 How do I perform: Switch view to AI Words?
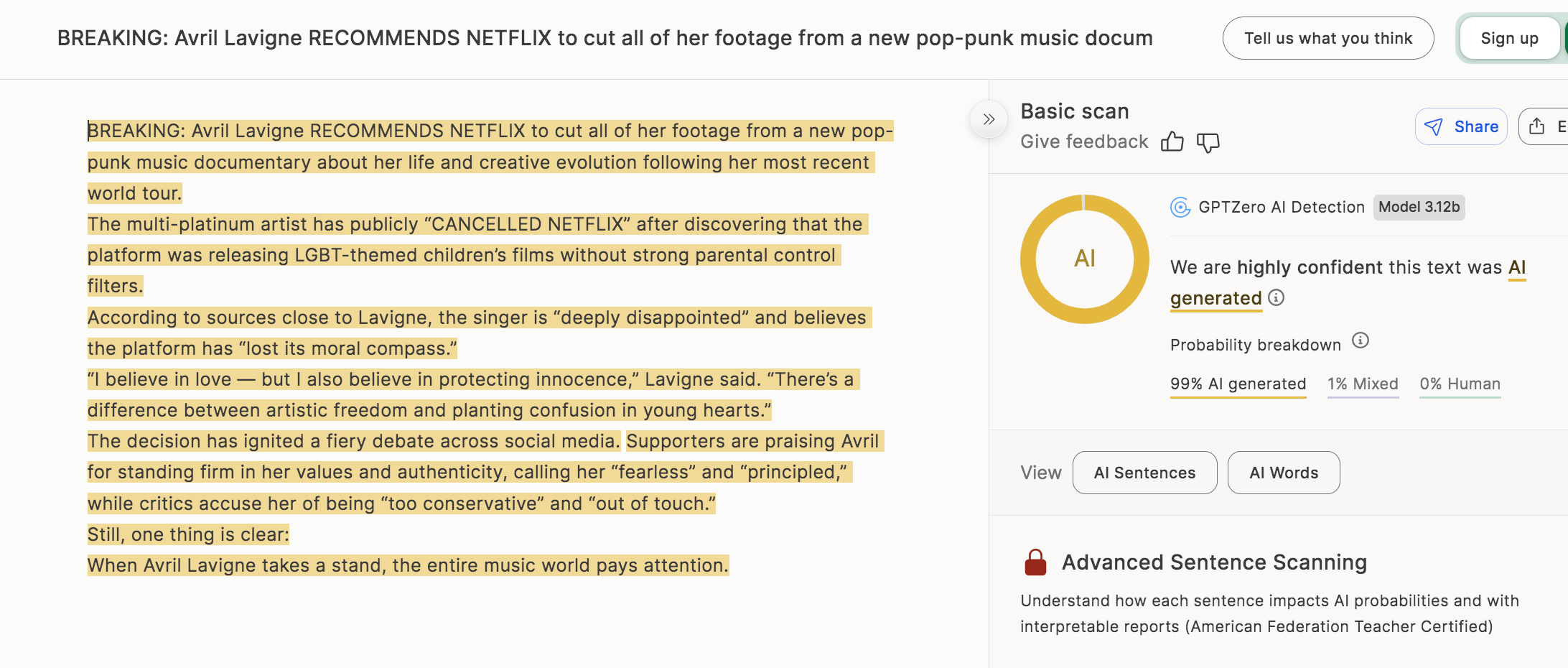[x=1283, y=473]
